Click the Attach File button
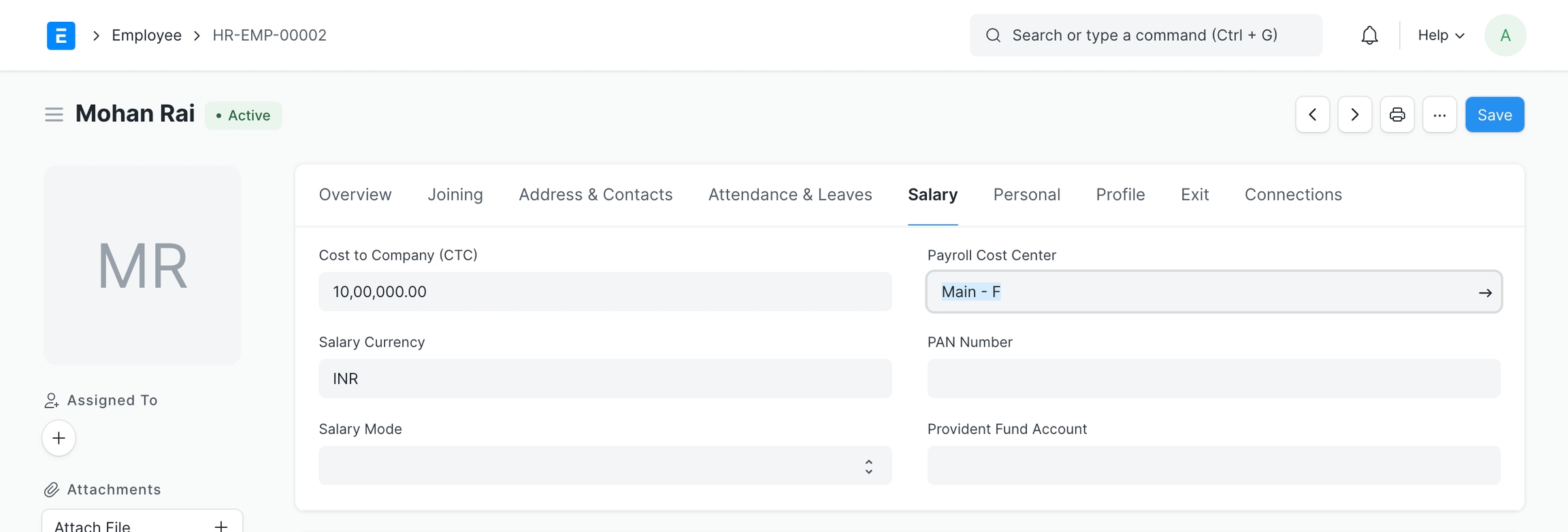The height and width of the screenshot is (532, 1568). pyautogui.click(x=142, y=525)
